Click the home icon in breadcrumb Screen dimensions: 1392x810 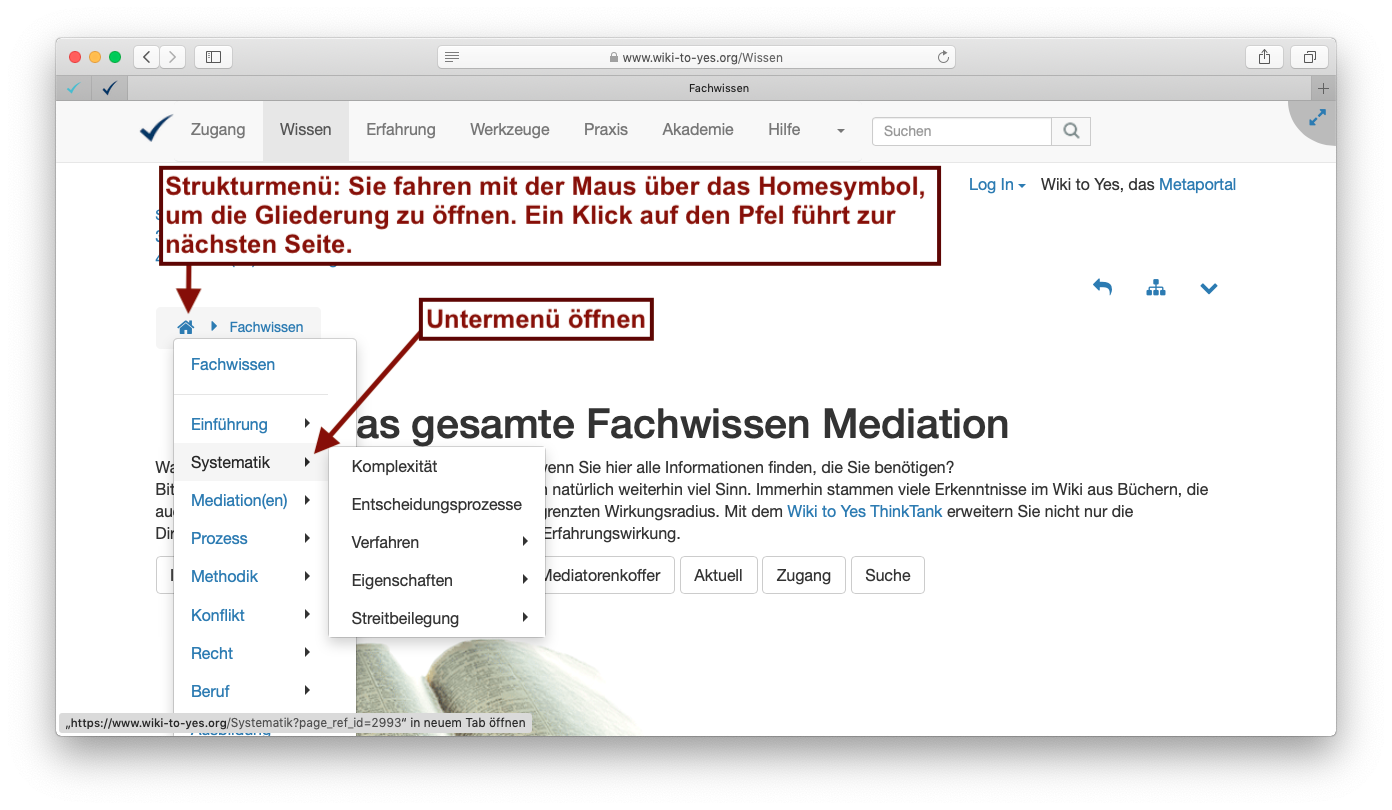pos(185,327)
